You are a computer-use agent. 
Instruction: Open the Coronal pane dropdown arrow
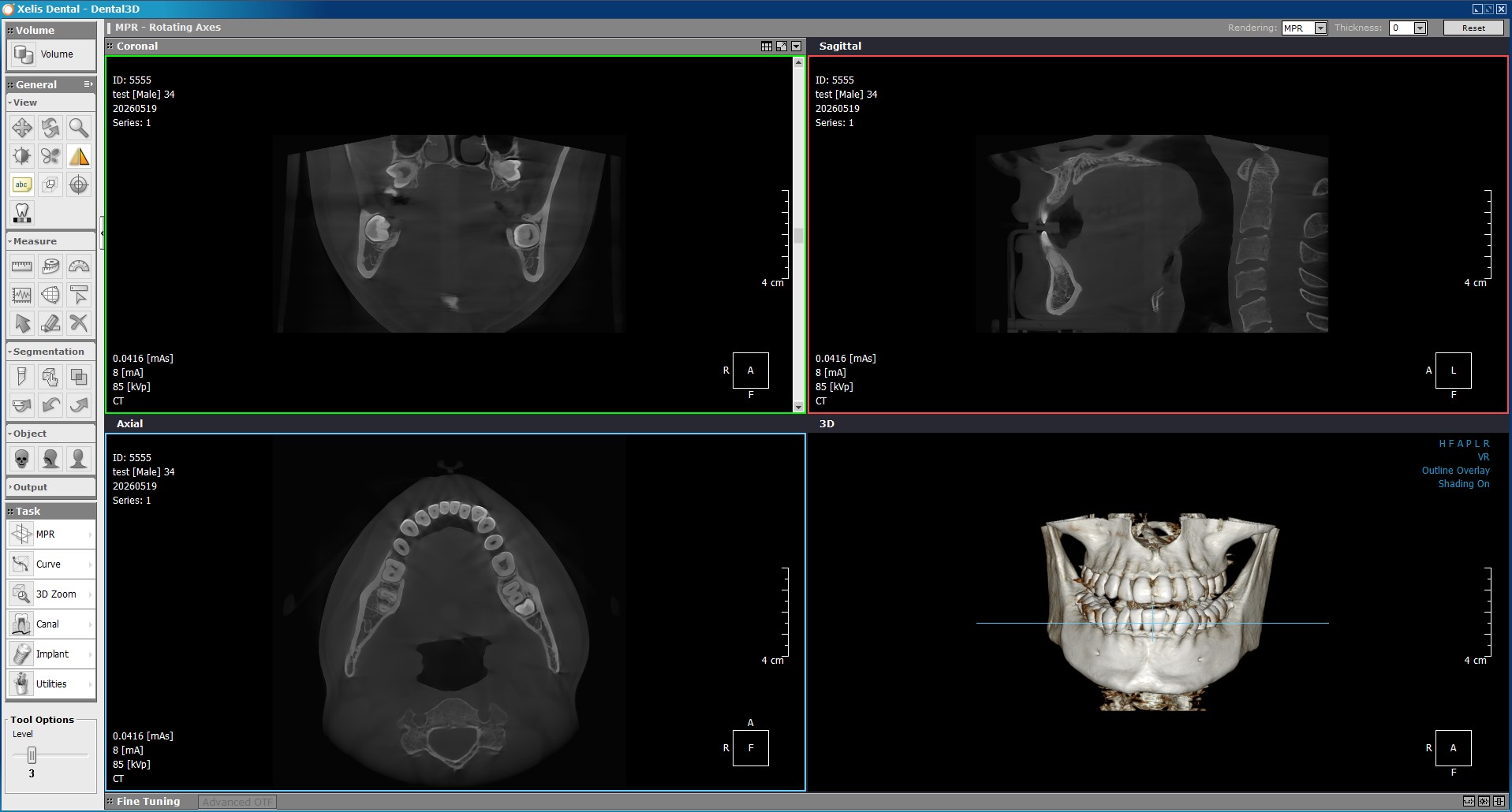click(x=797, y=47)
